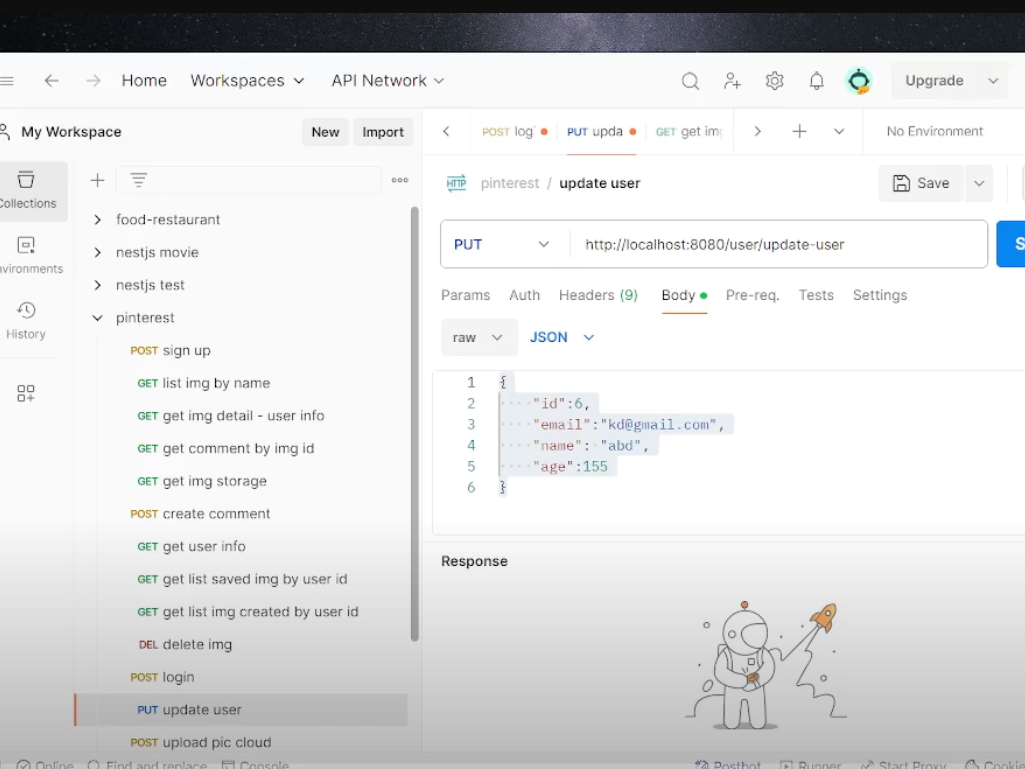
Task: Click the three-dot collections options icon
Action: (400, 180)
